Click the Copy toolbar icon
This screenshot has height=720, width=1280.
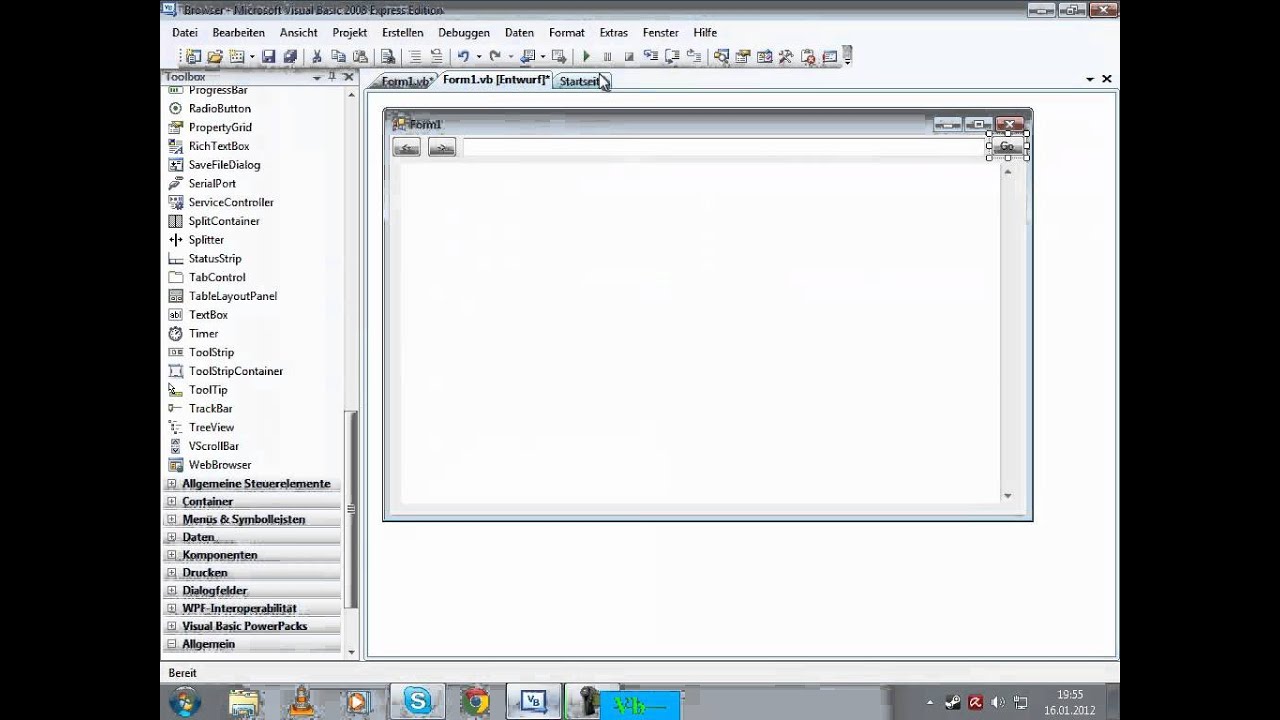pos(338,57)
